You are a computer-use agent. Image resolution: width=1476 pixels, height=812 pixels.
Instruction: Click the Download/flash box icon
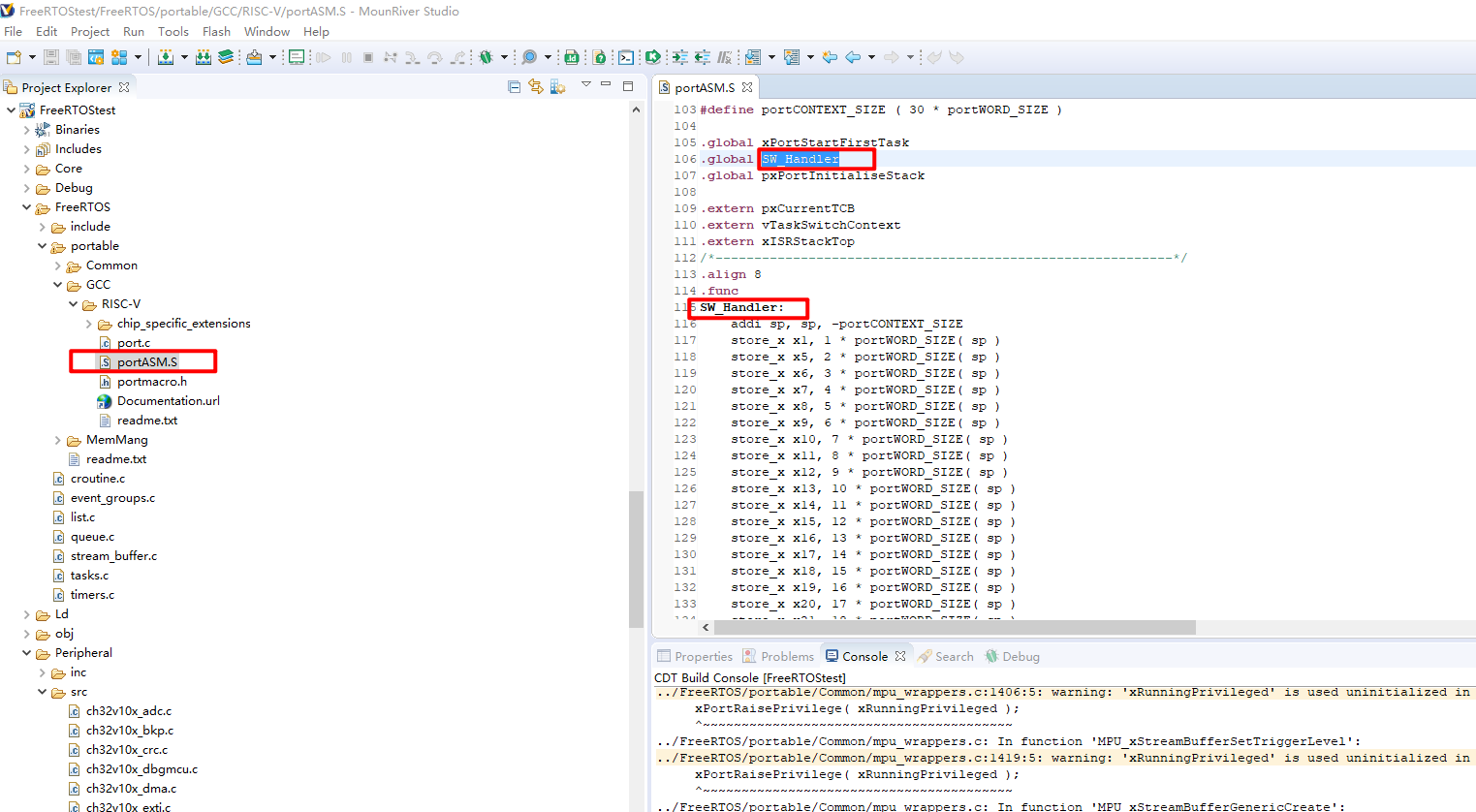[254, 57]
